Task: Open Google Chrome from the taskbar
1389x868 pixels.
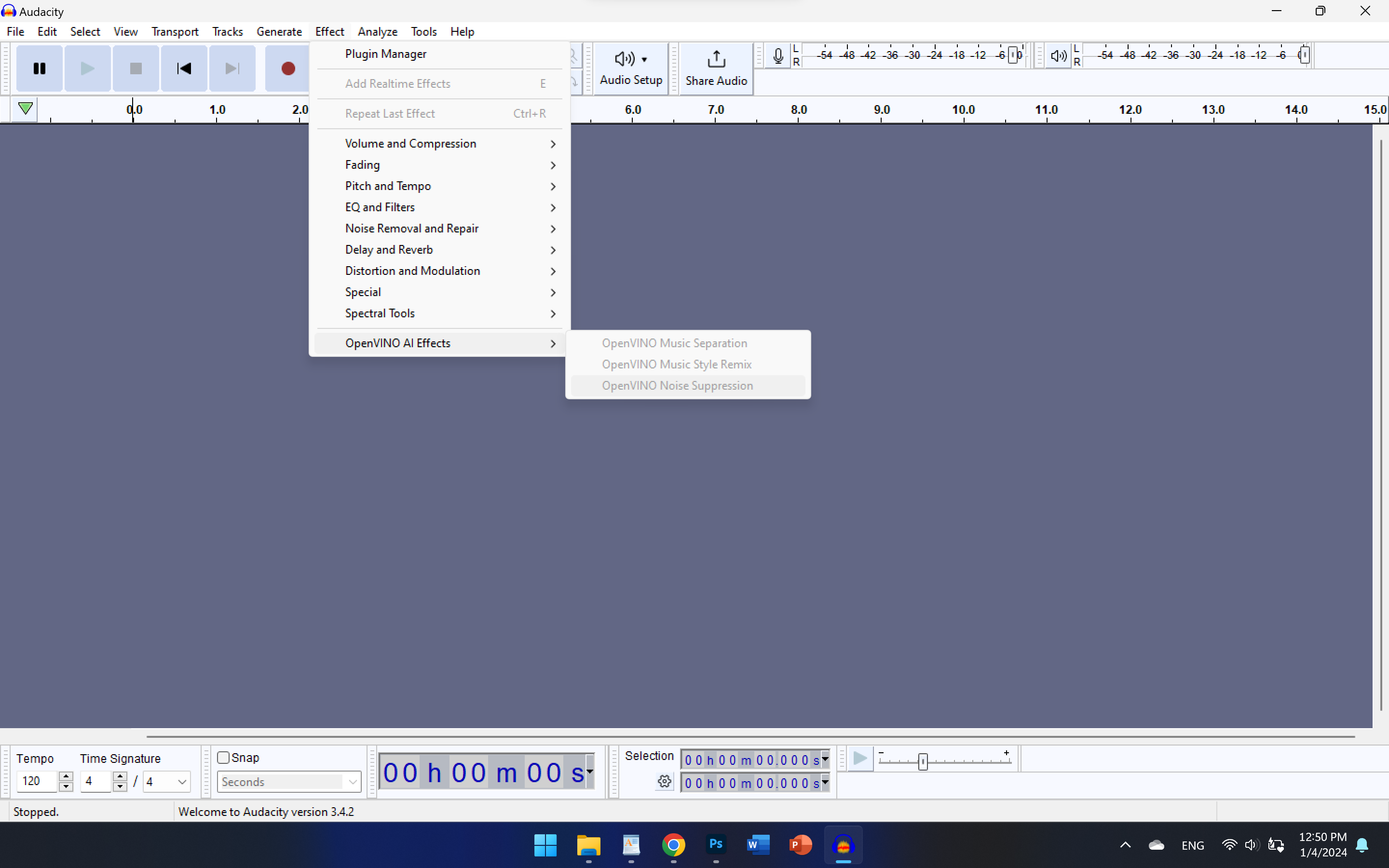Action: pos(673,845)
